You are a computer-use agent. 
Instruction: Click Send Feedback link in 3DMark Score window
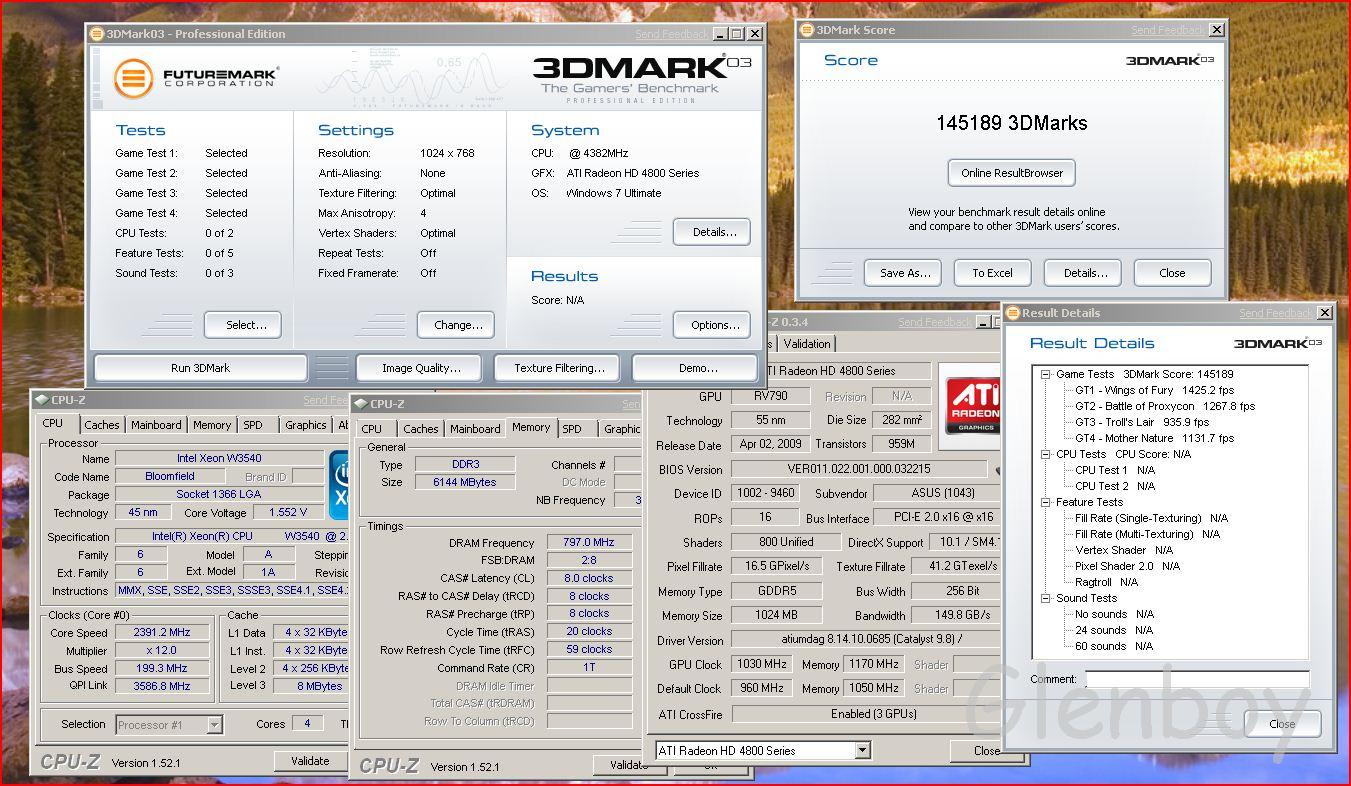pyautogui.click(x=1168, y=31)
